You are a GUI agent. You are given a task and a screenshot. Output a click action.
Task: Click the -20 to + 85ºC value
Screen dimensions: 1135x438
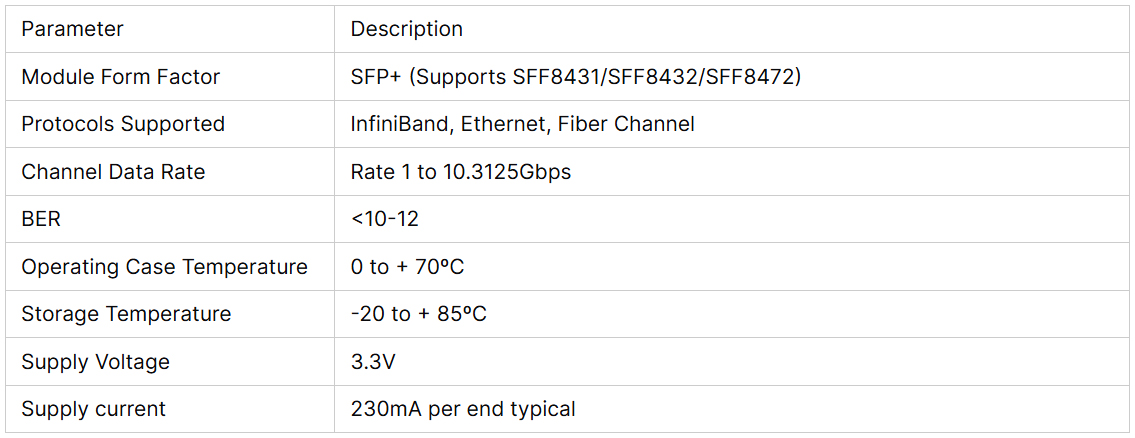tap(418, 314)
